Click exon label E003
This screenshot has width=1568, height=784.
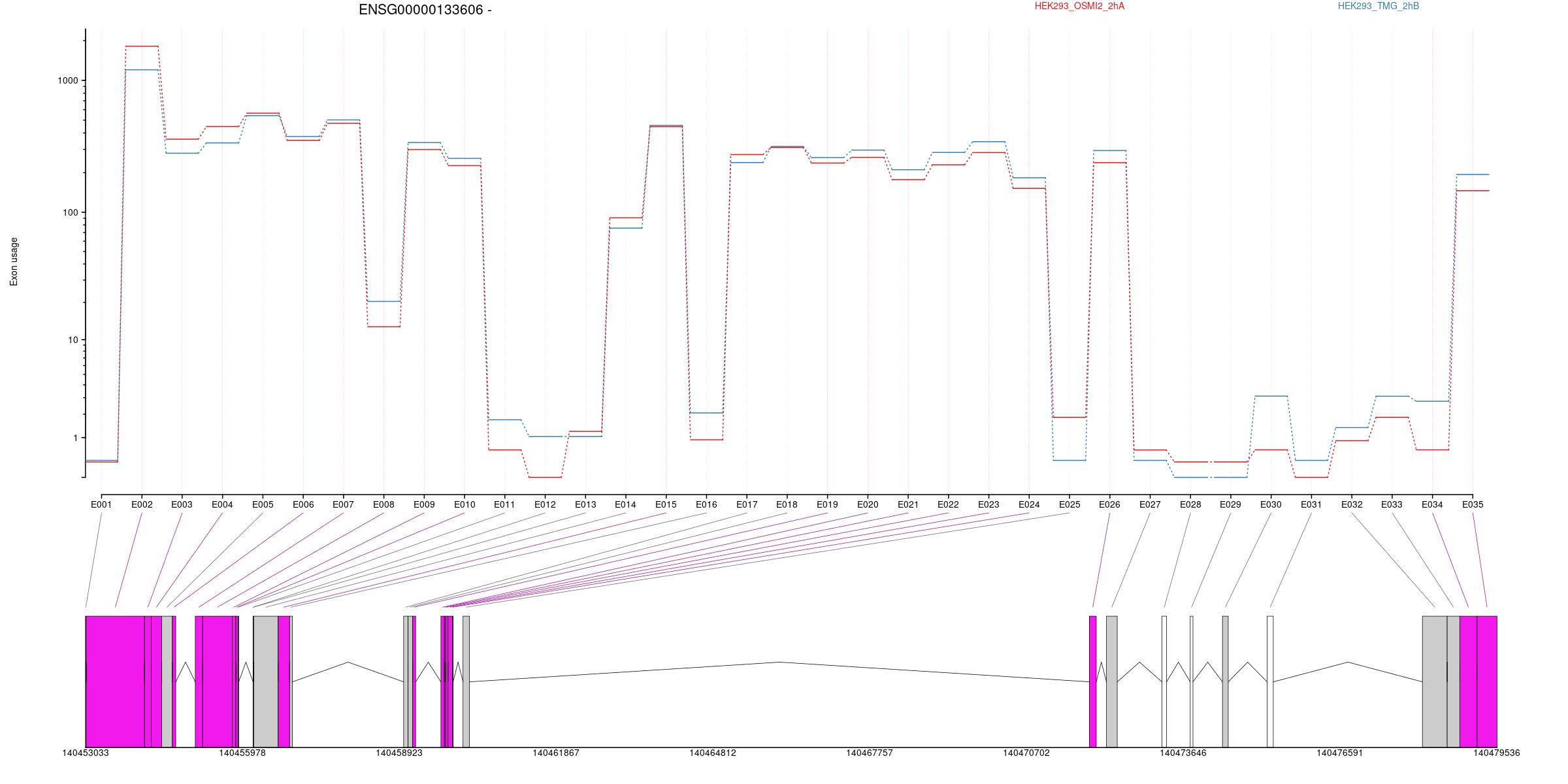182,504
